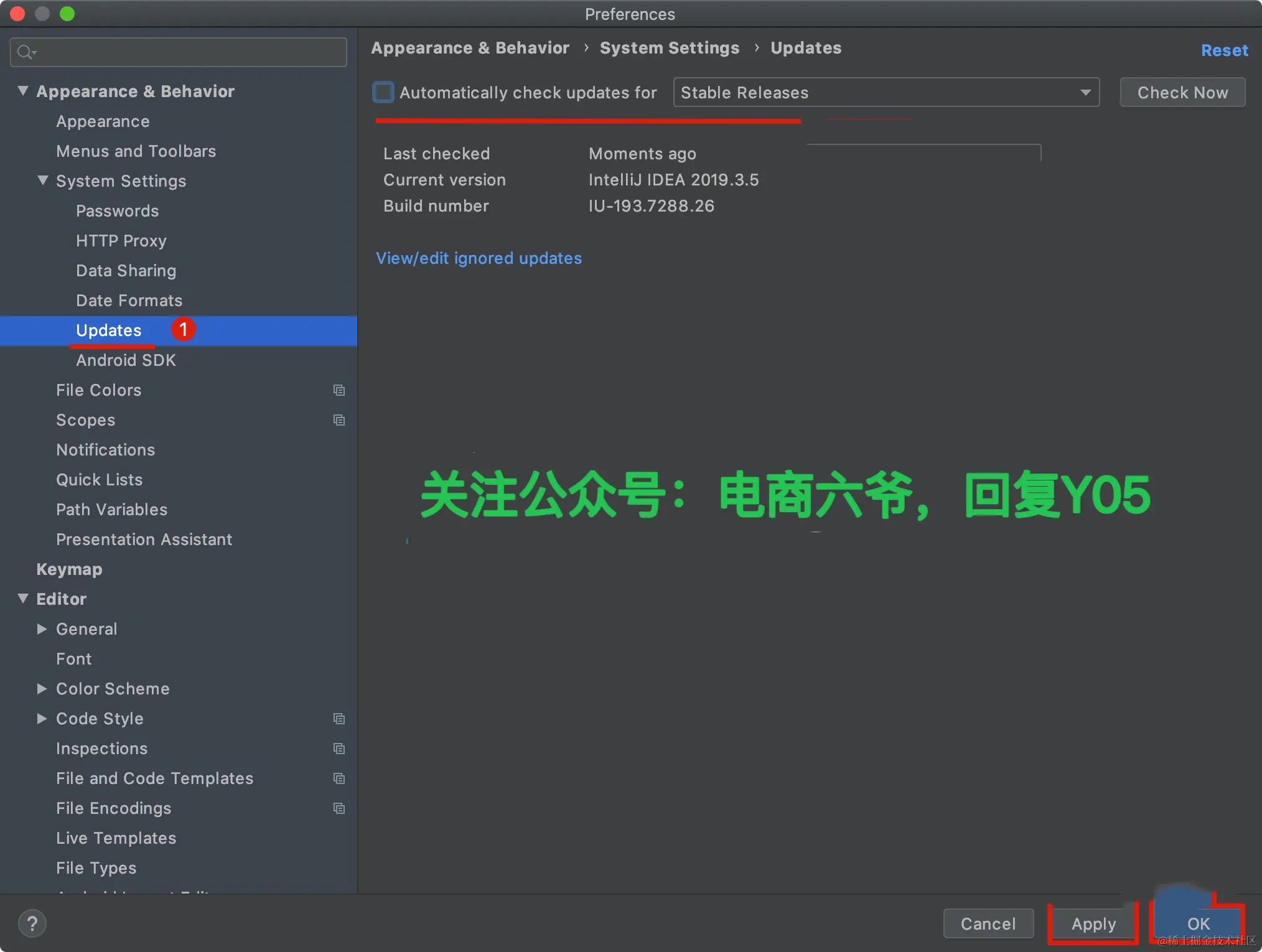Click the File Encodings project-level icon
The image size is (1262, 952).
tap(339, 808)
